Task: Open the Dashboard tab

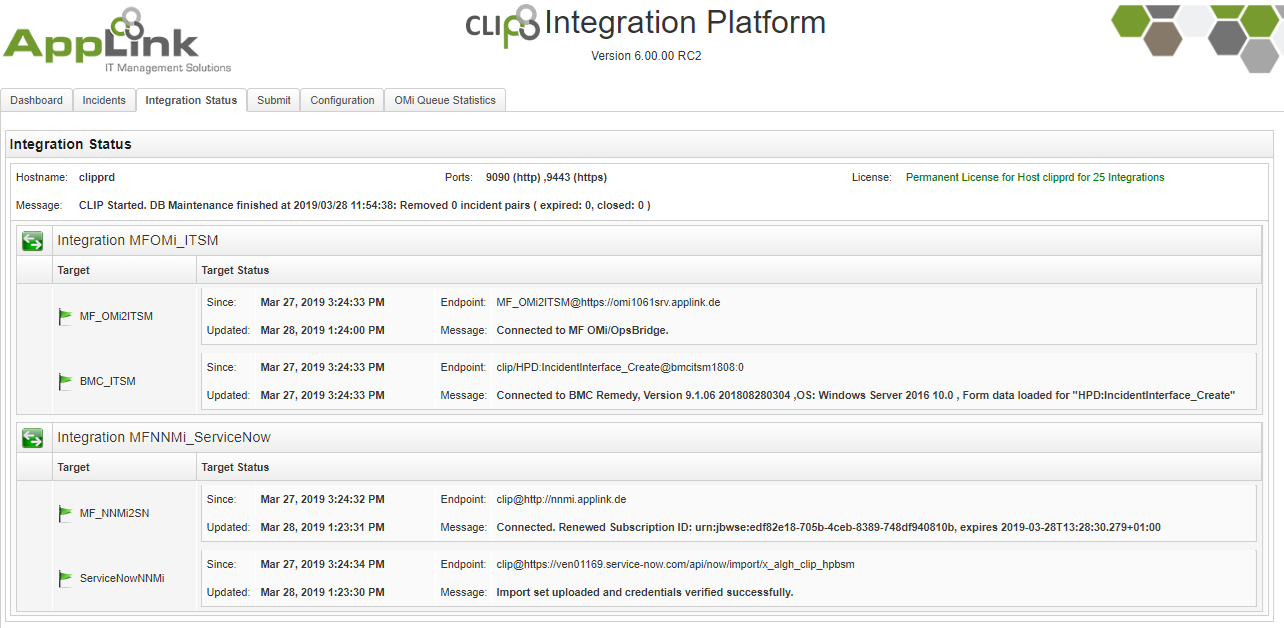Action: coord(37,100)
